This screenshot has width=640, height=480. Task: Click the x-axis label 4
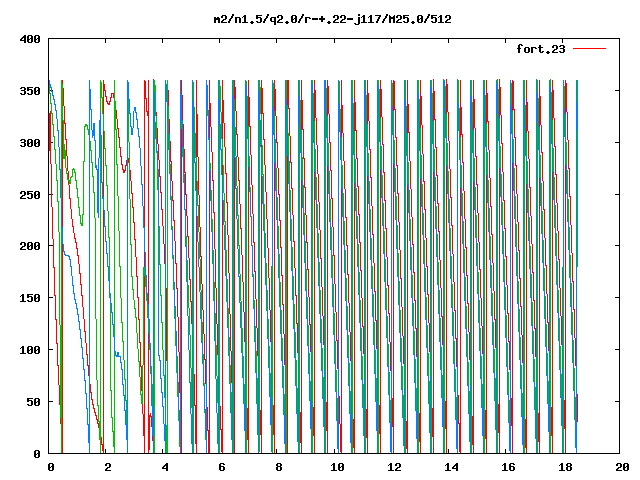pyautogui.click(x=164, y=467)
